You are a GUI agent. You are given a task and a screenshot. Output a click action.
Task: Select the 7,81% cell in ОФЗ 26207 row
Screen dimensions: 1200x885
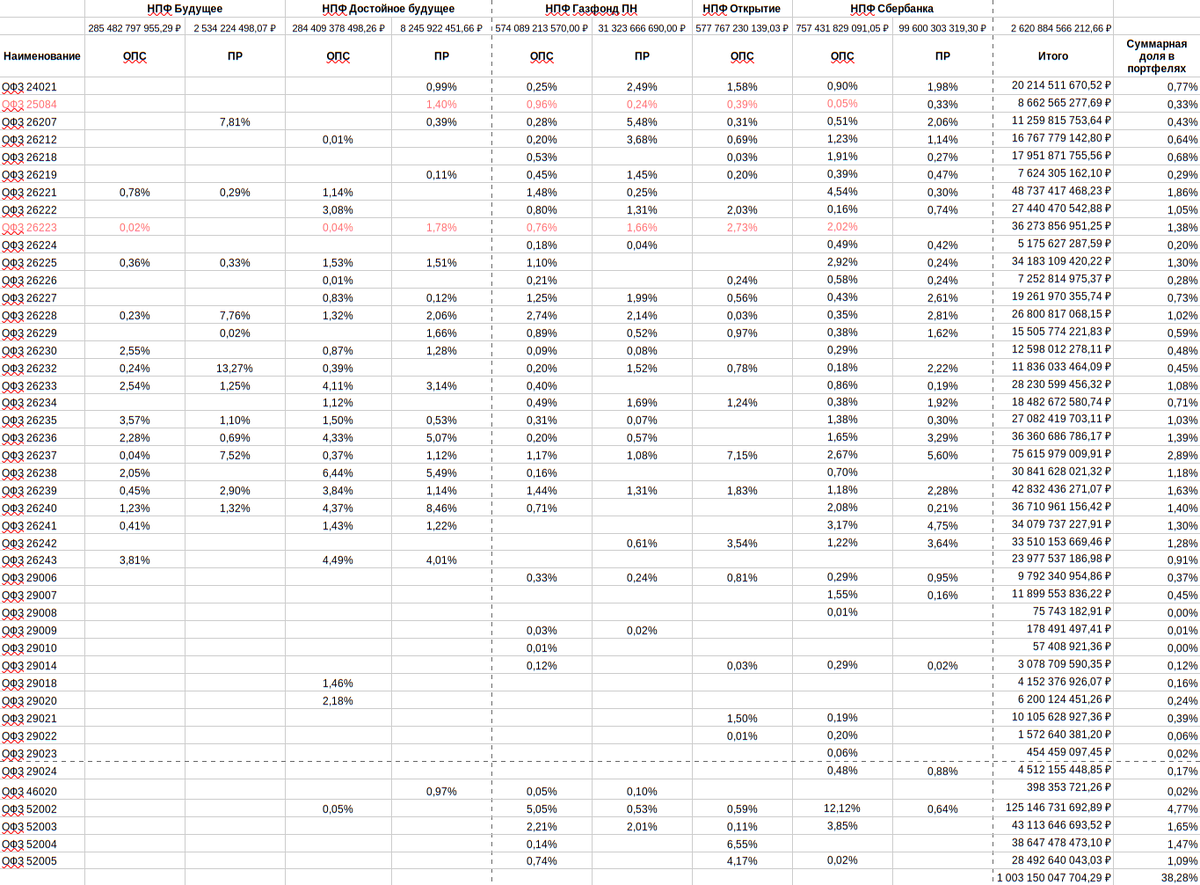tap(235, 122)
